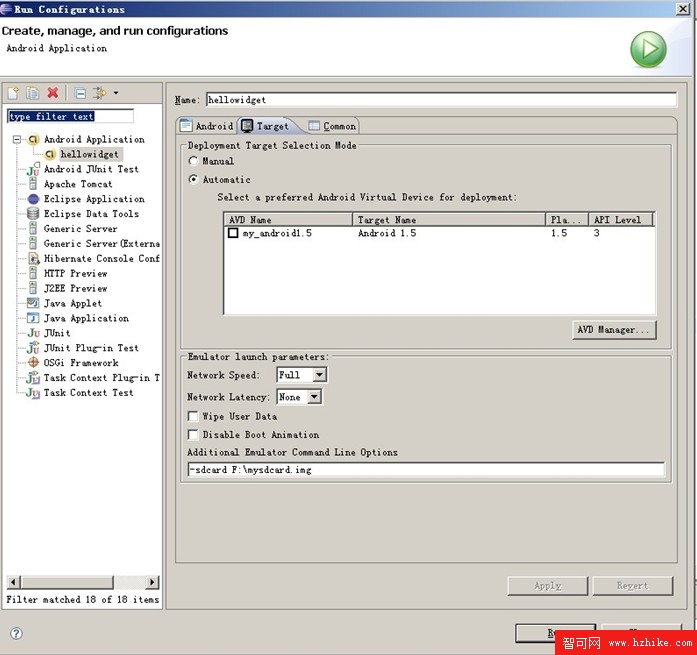Delete selected launch configuration red X
This screenshot has height=655, width=697.
click(x=53, y=93)
